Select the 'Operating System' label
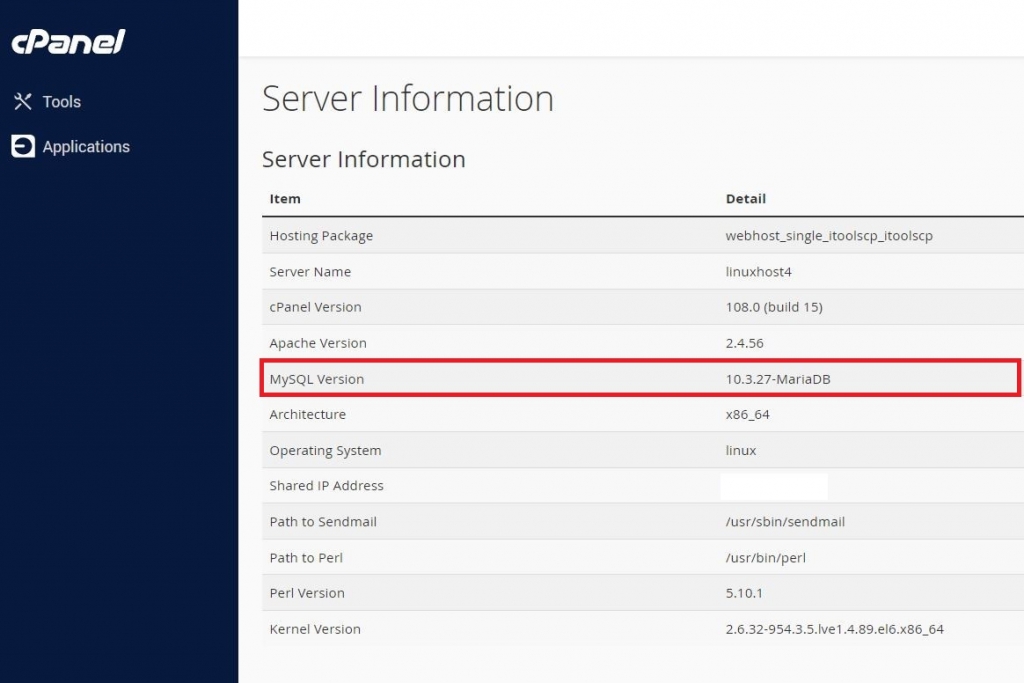1024x683 pixels. pyautogui.click(x=325, y=451)
